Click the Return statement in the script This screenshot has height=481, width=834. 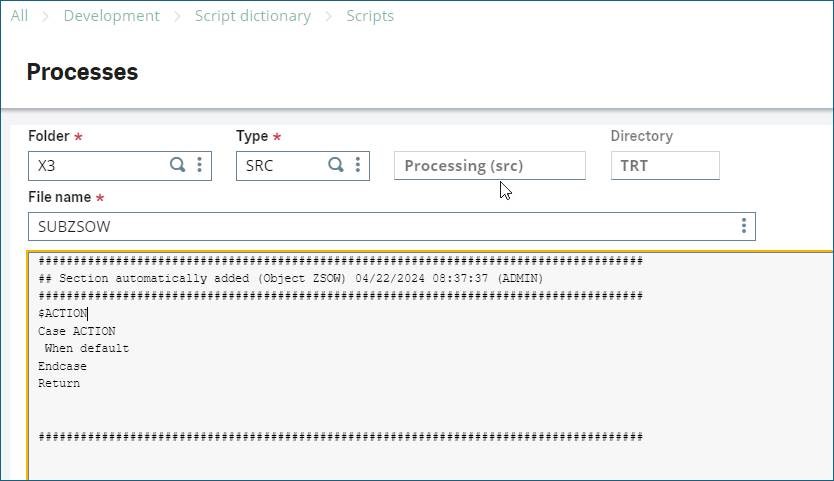point(59,384)
